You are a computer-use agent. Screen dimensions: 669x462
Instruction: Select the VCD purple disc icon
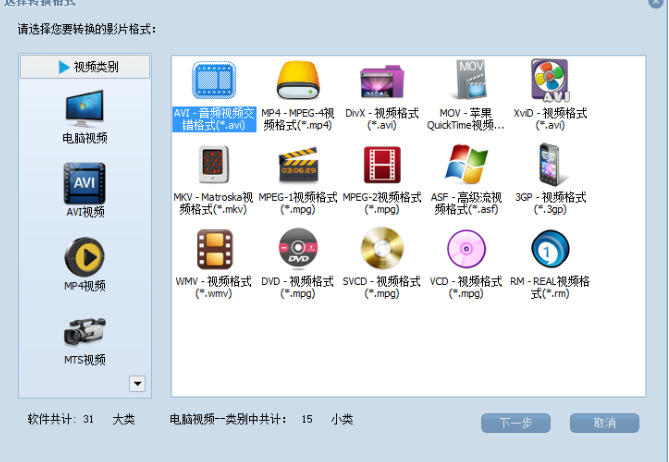pos(466,249)
